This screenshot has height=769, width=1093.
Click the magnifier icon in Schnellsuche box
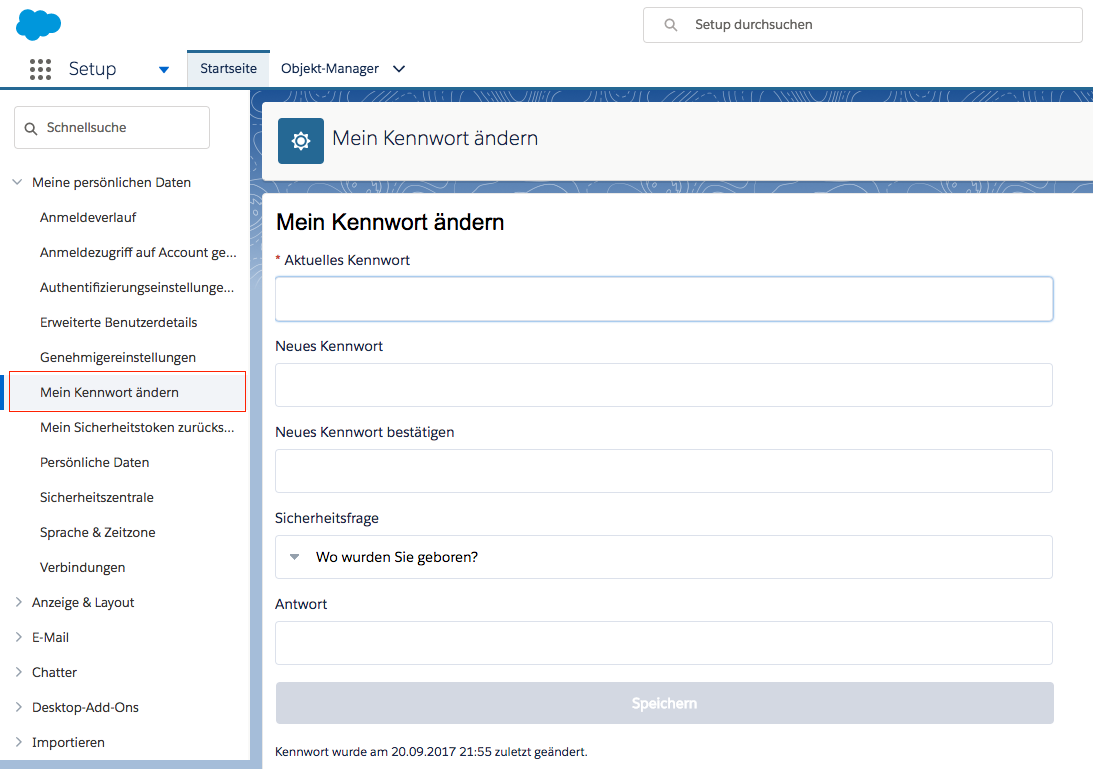(31, 128)
